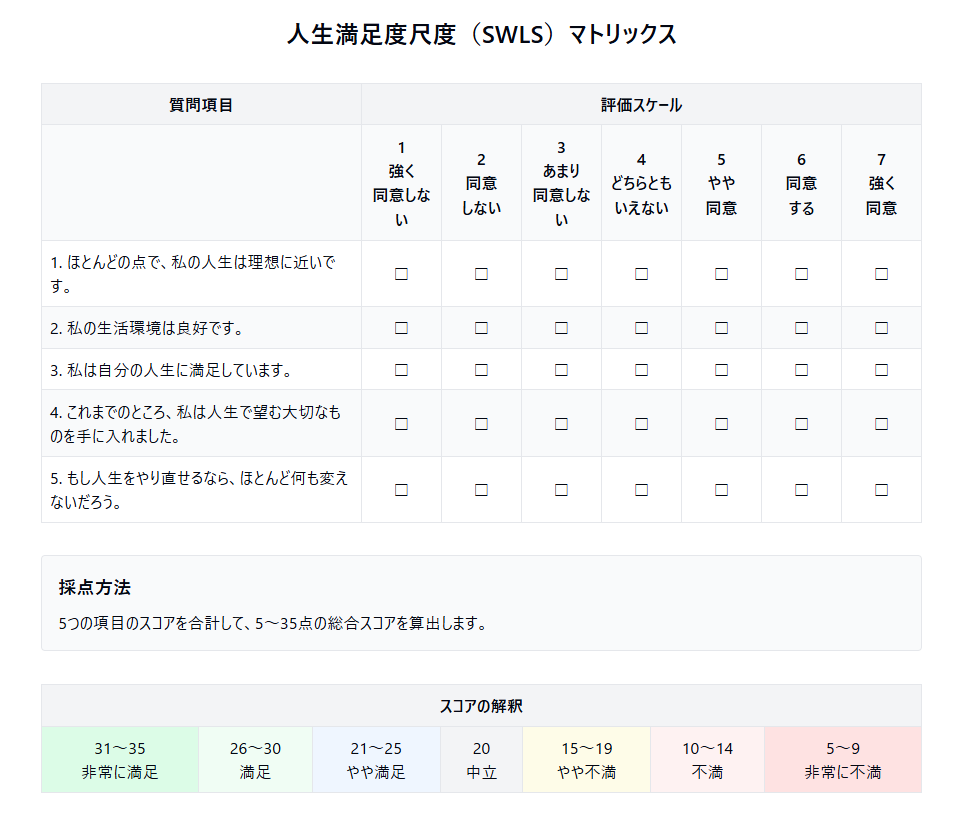Check column 7 強く同意 for question 1
The image size is (954, 816).
[x=881, y=274]
